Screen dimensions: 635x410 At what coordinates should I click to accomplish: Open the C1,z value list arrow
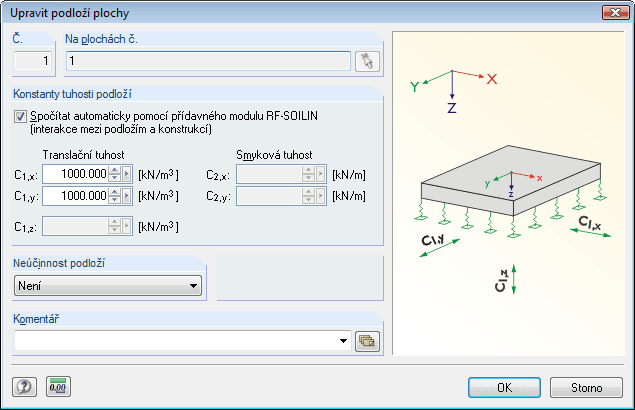127,226
